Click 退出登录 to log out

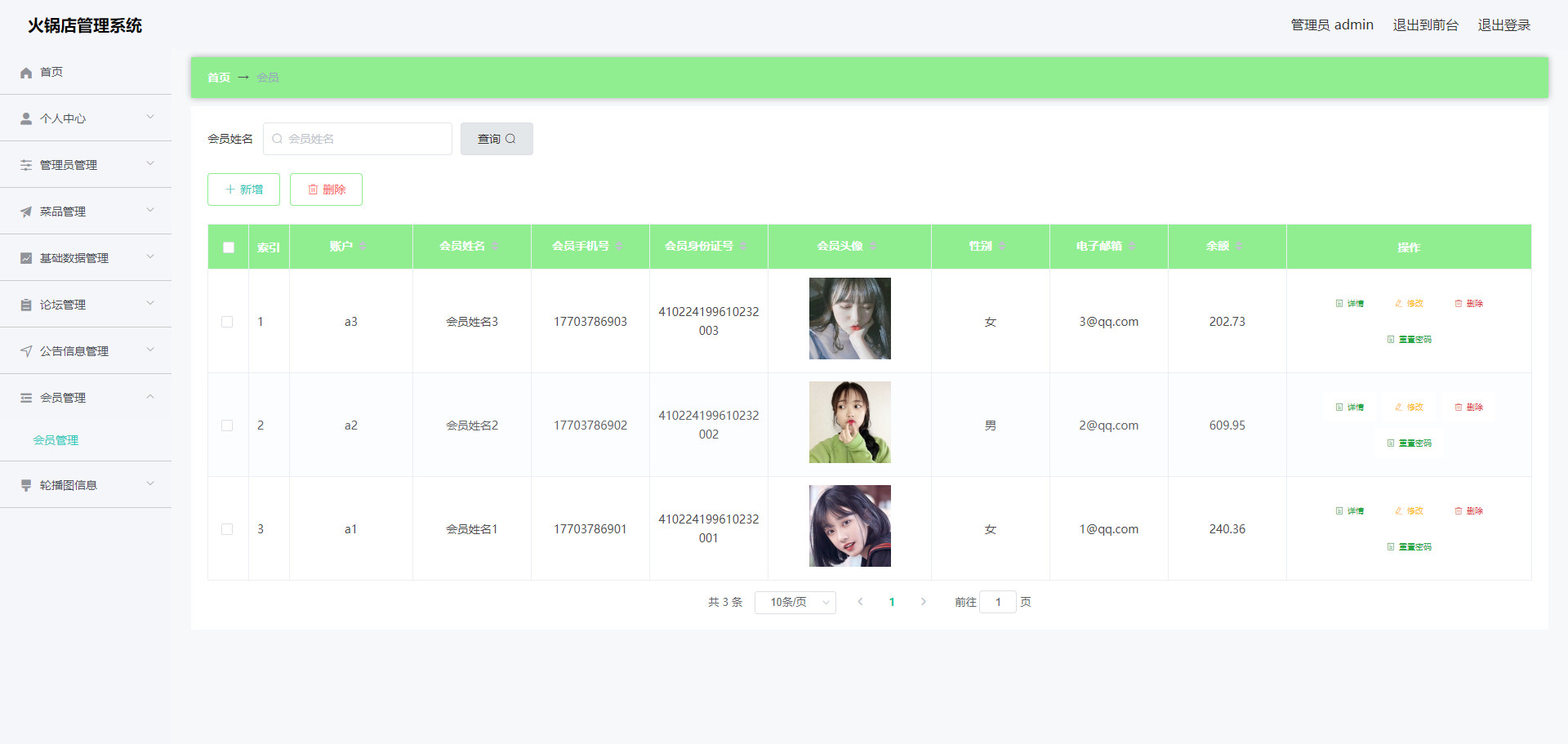1503,25
